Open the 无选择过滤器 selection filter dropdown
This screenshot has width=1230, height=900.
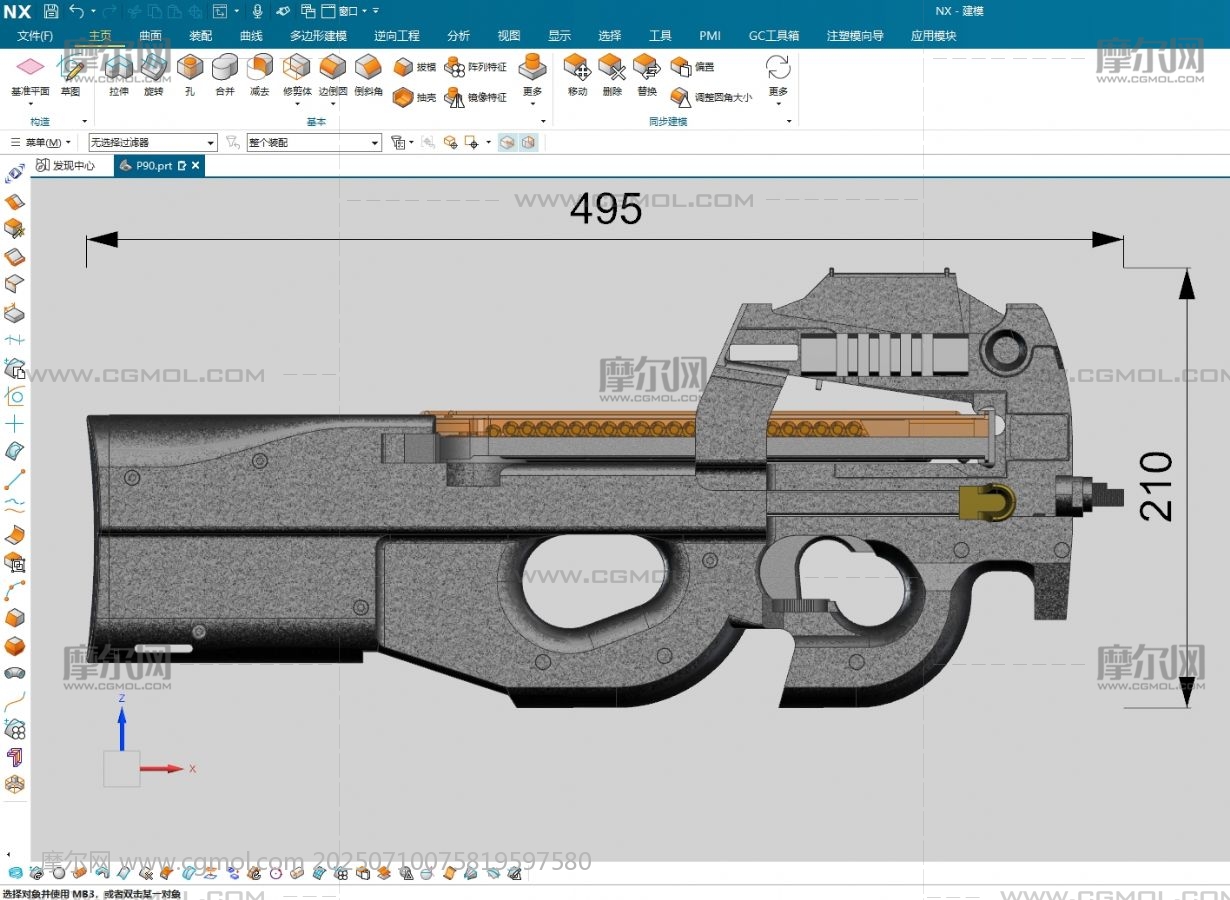click(152, 142)
